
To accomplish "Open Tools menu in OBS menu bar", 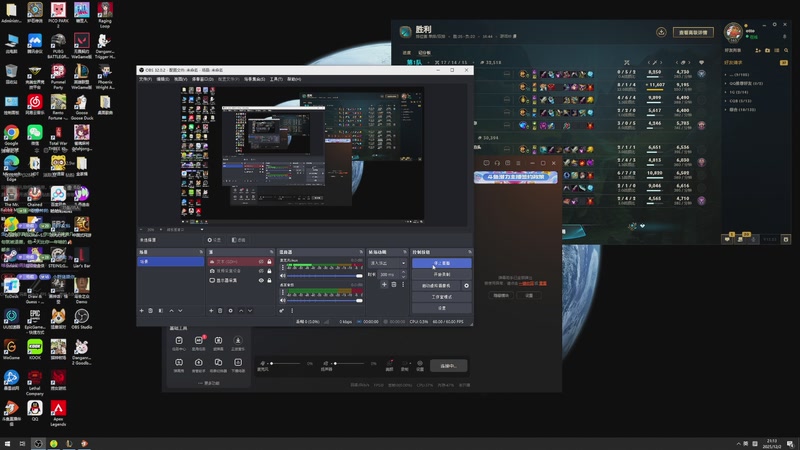I will pyautogui.click(x=276, y=79).
